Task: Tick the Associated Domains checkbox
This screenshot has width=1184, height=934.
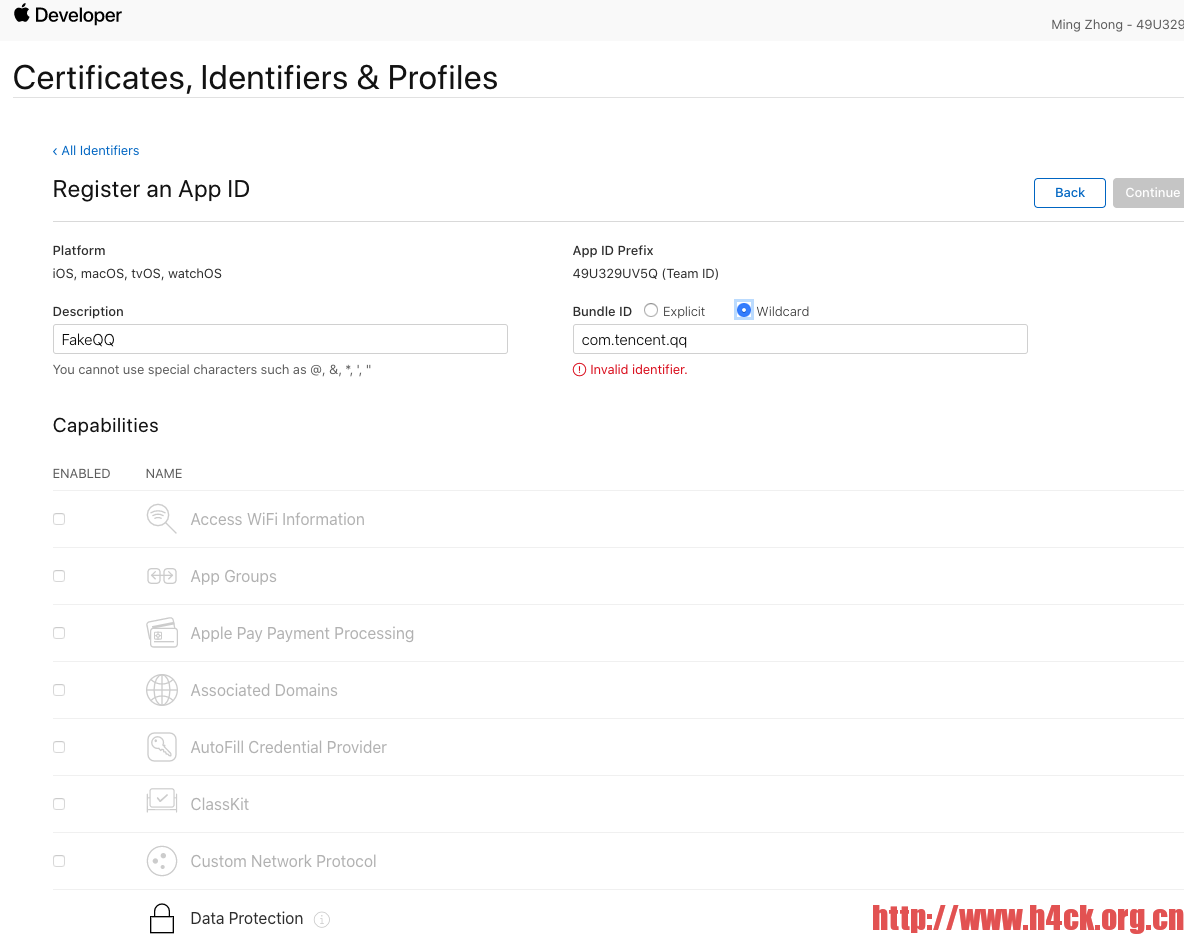Action: pyautogui.click(x=59, y=690)
